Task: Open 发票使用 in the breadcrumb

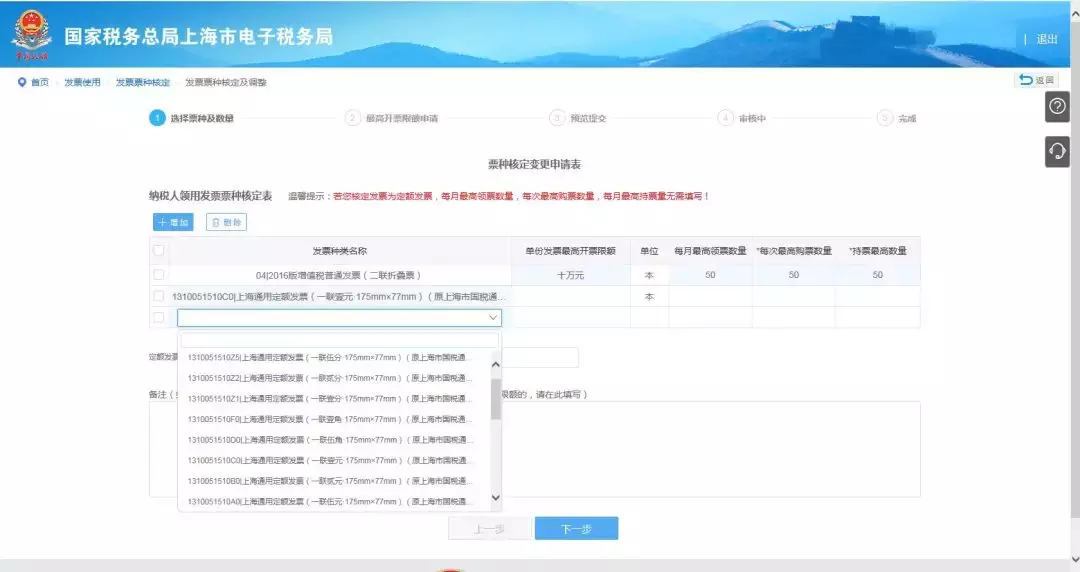Action: click(x=82, y=82)
